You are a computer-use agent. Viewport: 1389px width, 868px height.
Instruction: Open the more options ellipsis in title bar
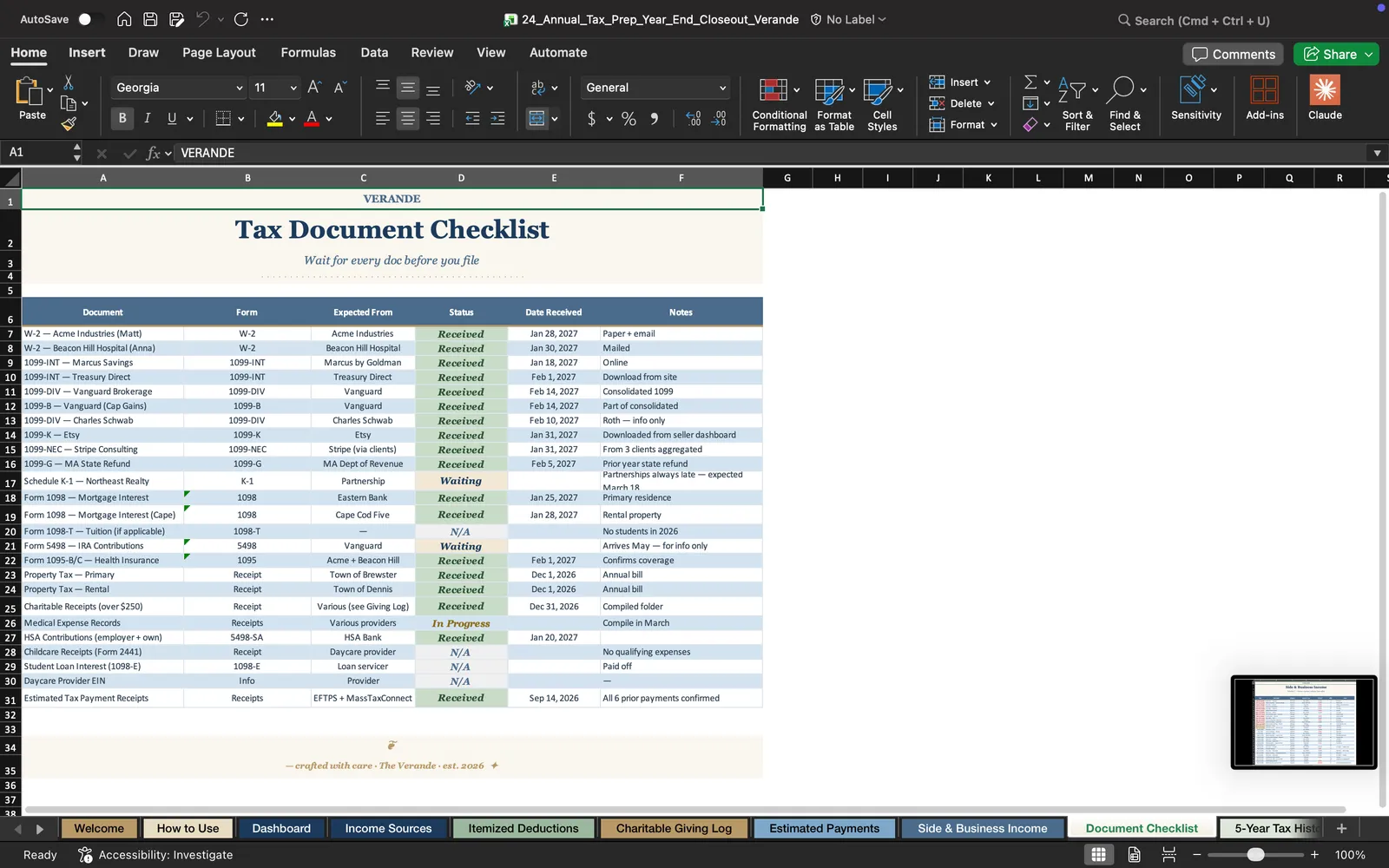click(267, 19)
